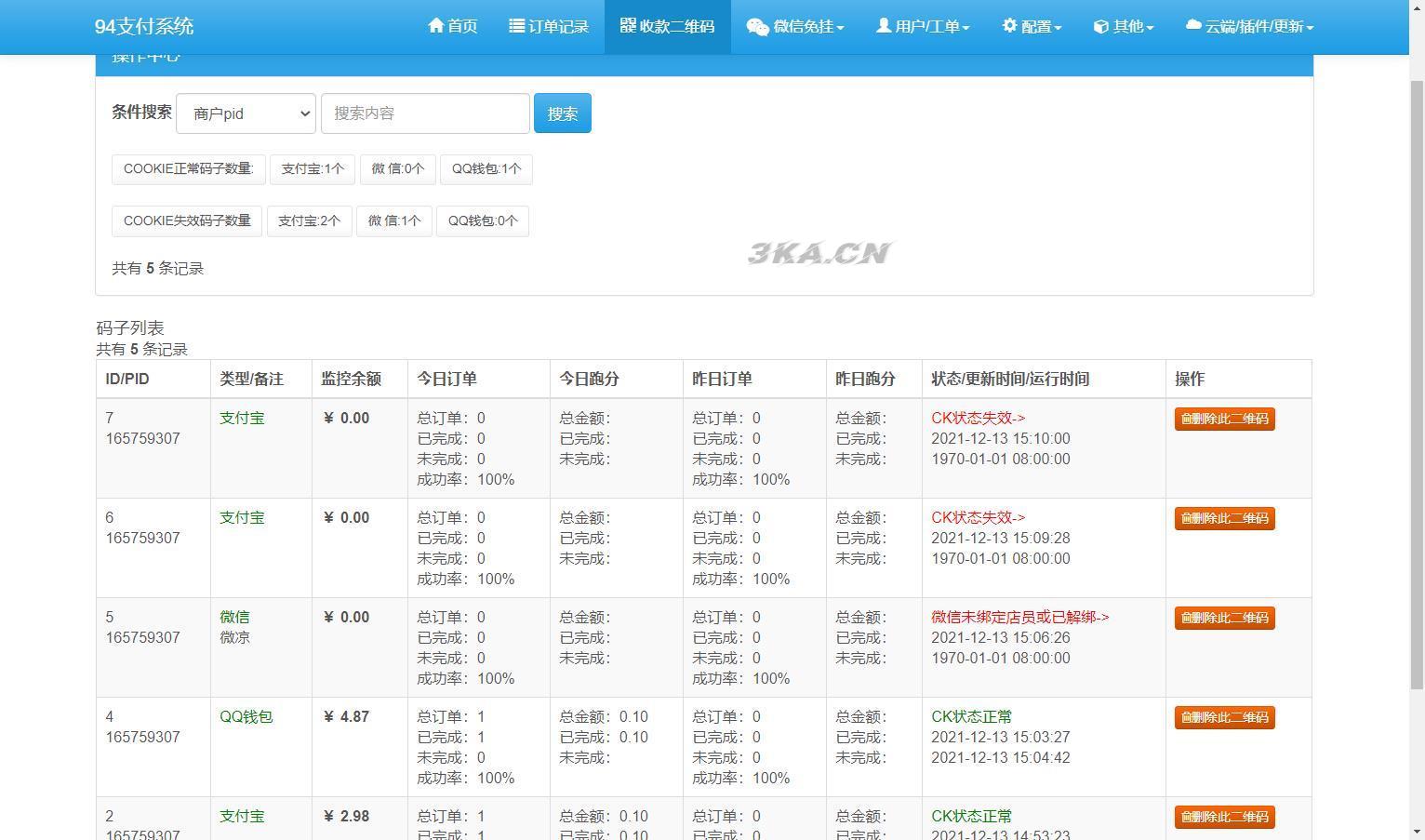Screen dimensions: 1425x840
Task: Click the QQ钱包:0个 button
Action: [483, 221]
